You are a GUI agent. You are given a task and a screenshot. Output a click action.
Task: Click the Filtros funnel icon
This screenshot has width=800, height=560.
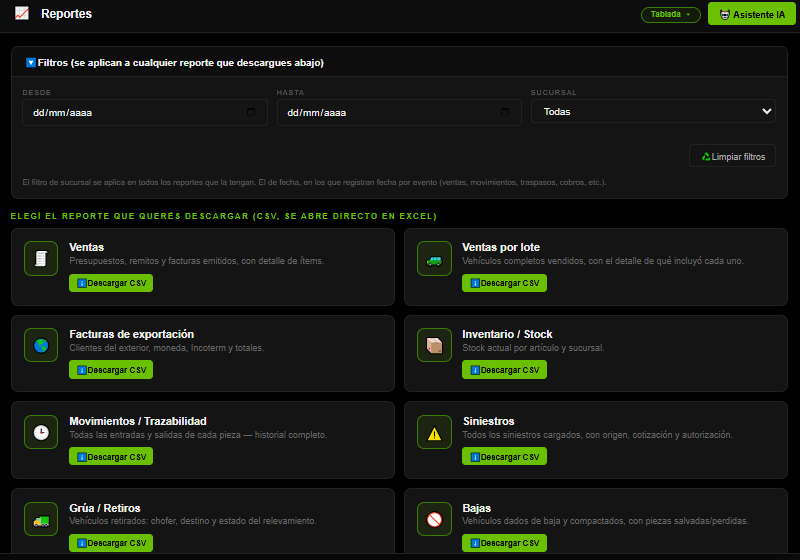click(31, 63)
